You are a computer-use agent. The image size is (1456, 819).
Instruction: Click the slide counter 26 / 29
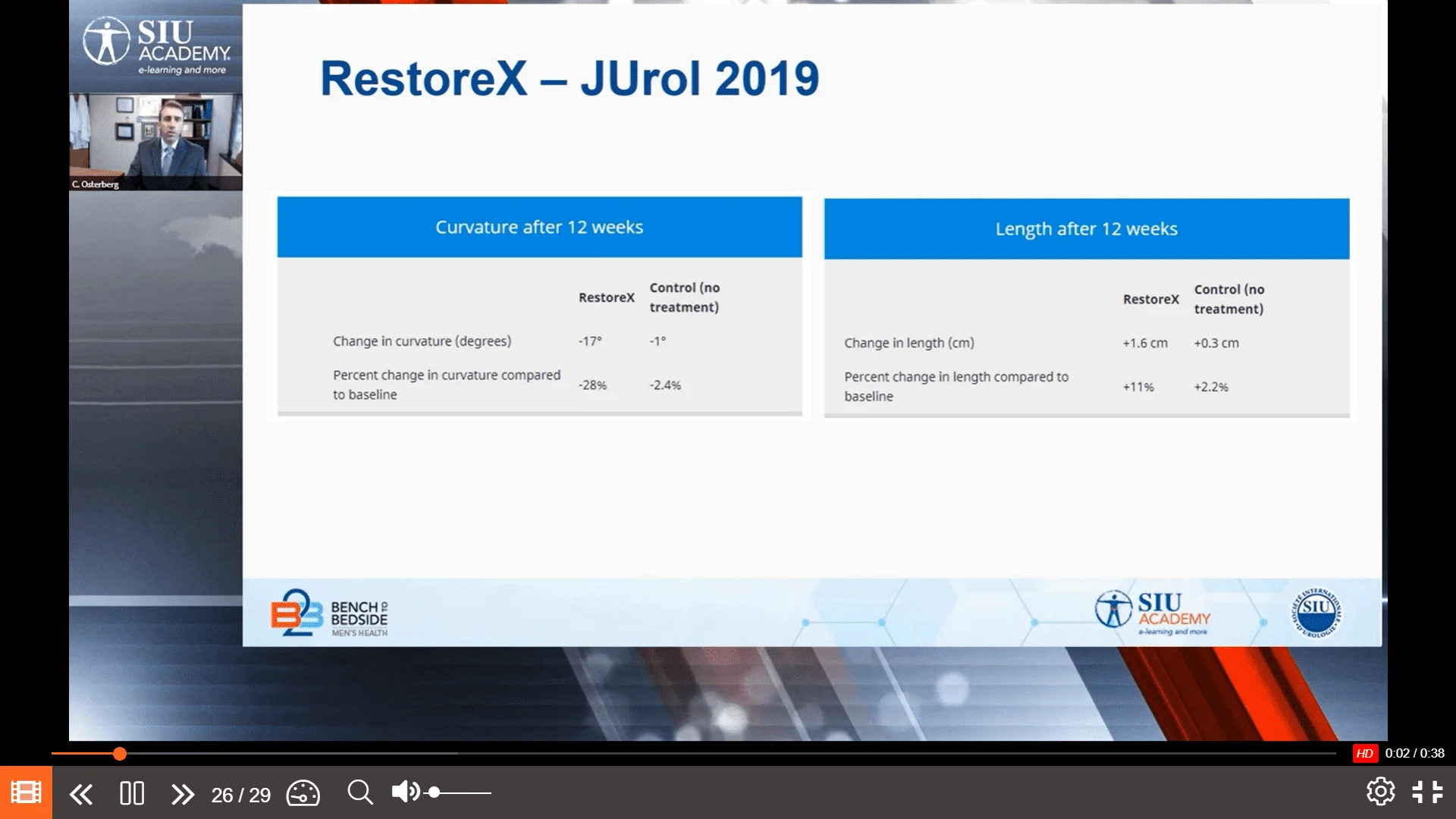click(240, 795)
